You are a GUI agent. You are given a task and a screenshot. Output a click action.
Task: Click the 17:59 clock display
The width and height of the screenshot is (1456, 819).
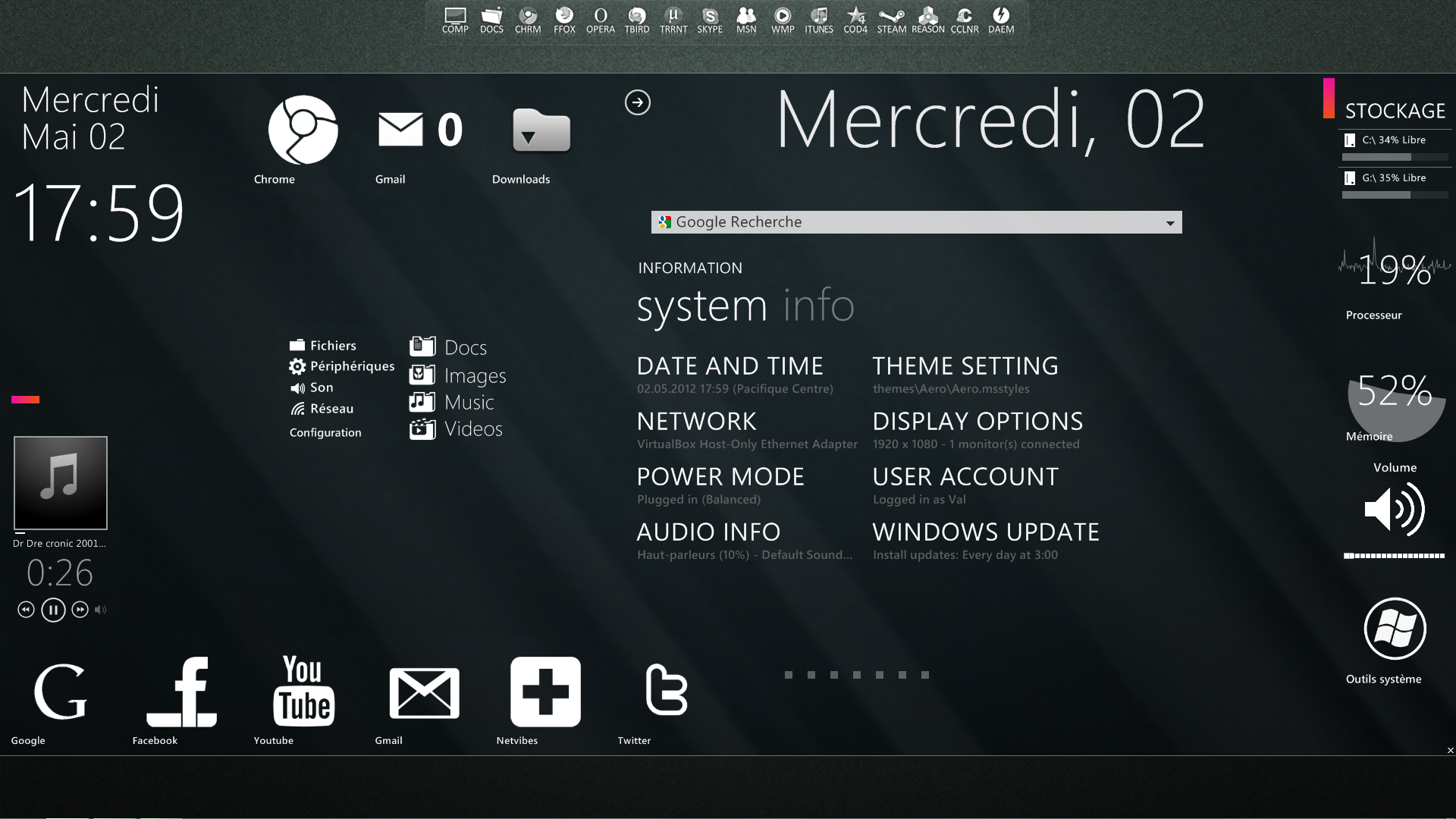coord(99,213)
